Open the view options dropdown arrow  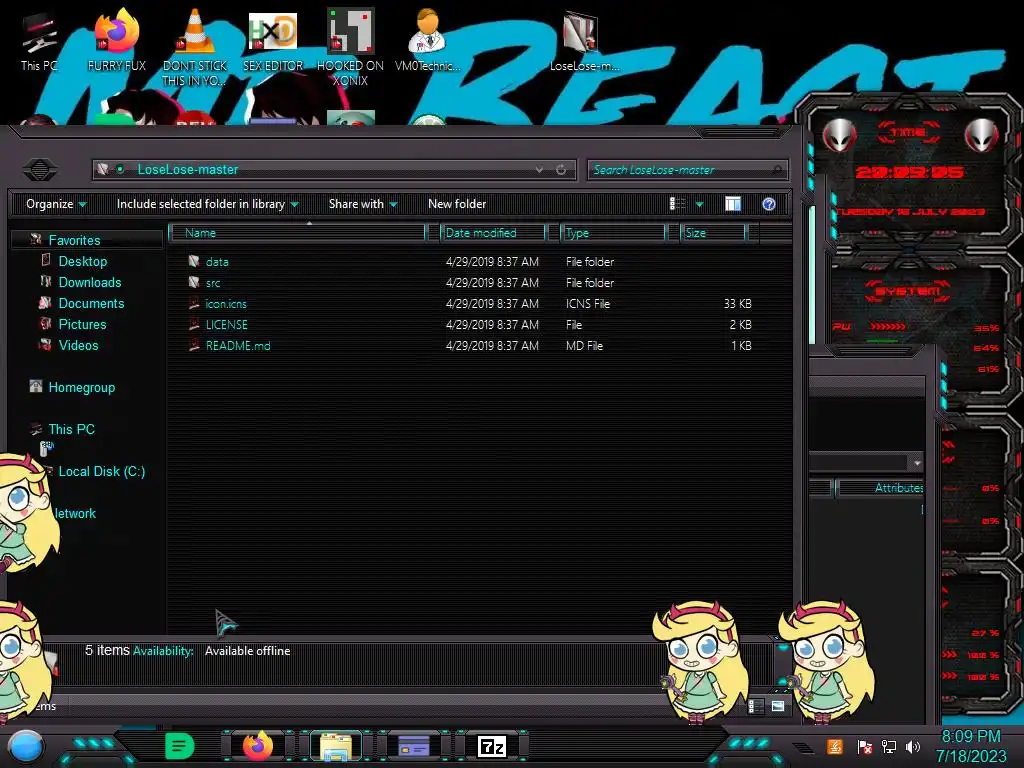pyautogui.click(x=699, y=204)
